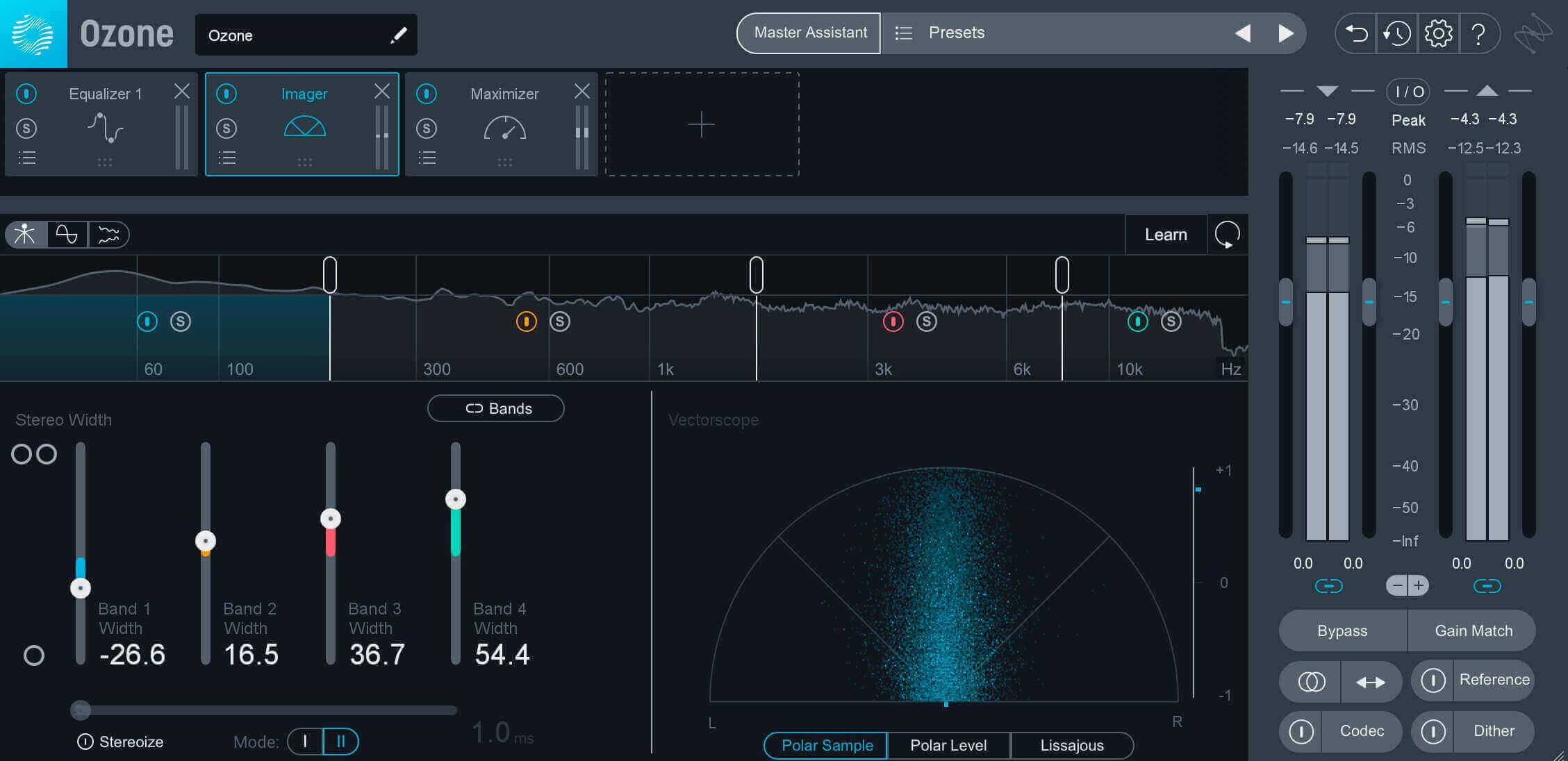The image size is (1568, 761).
Task: Click the Band 4 Width slider handle
Action: click(456, 499)
